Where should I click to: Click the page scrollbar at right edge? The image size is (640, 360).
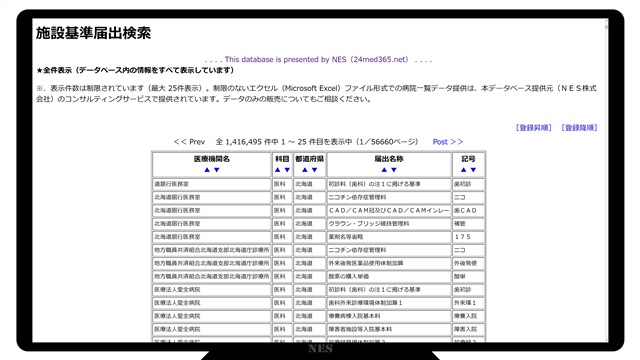click(606, 180)
